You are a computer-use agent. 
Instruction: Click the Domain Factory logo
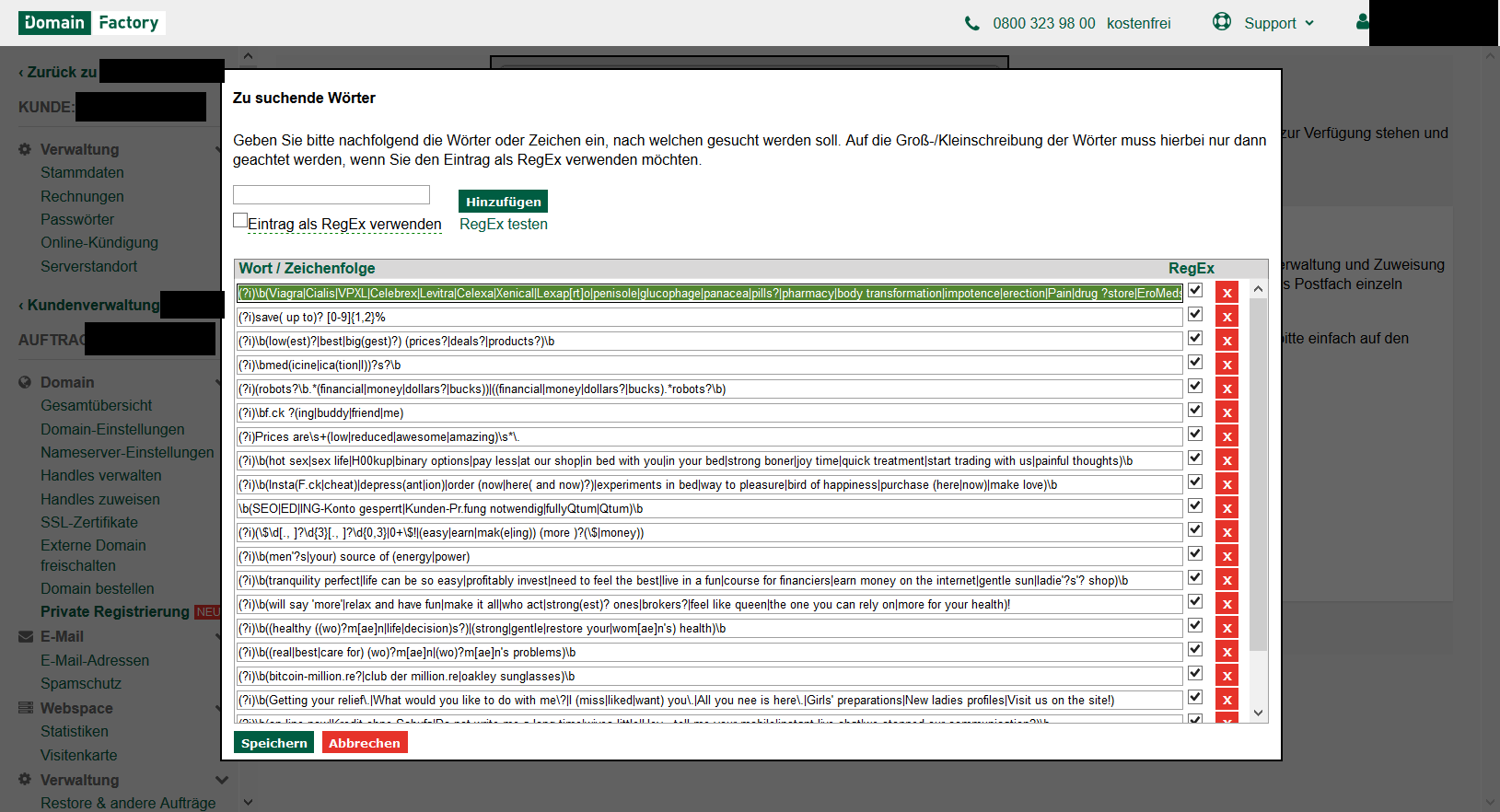coord(91,22)
